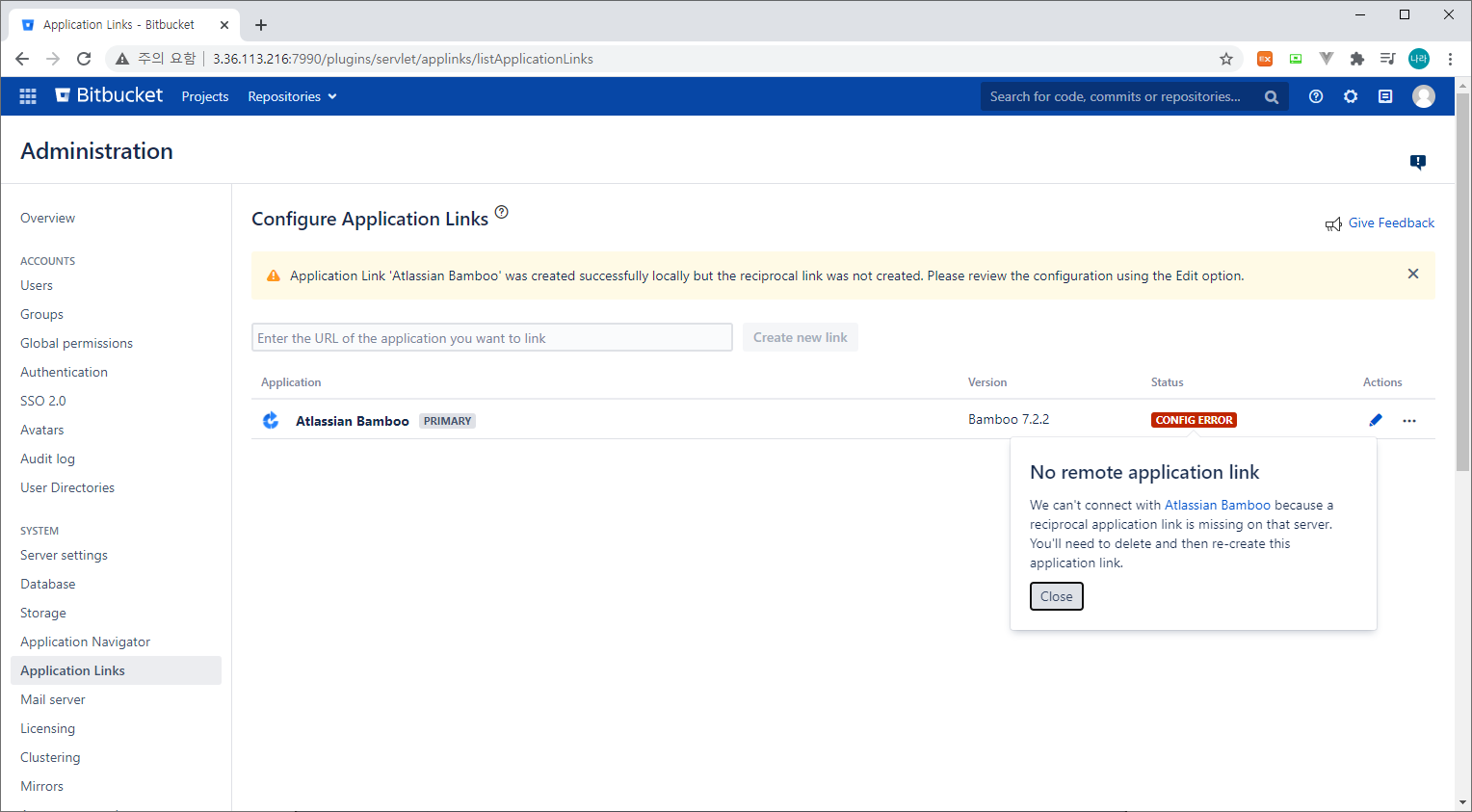Click the not-secure warning triangle in address bar
Viewport: 1472px width, 812px height.
coord(122,59)
